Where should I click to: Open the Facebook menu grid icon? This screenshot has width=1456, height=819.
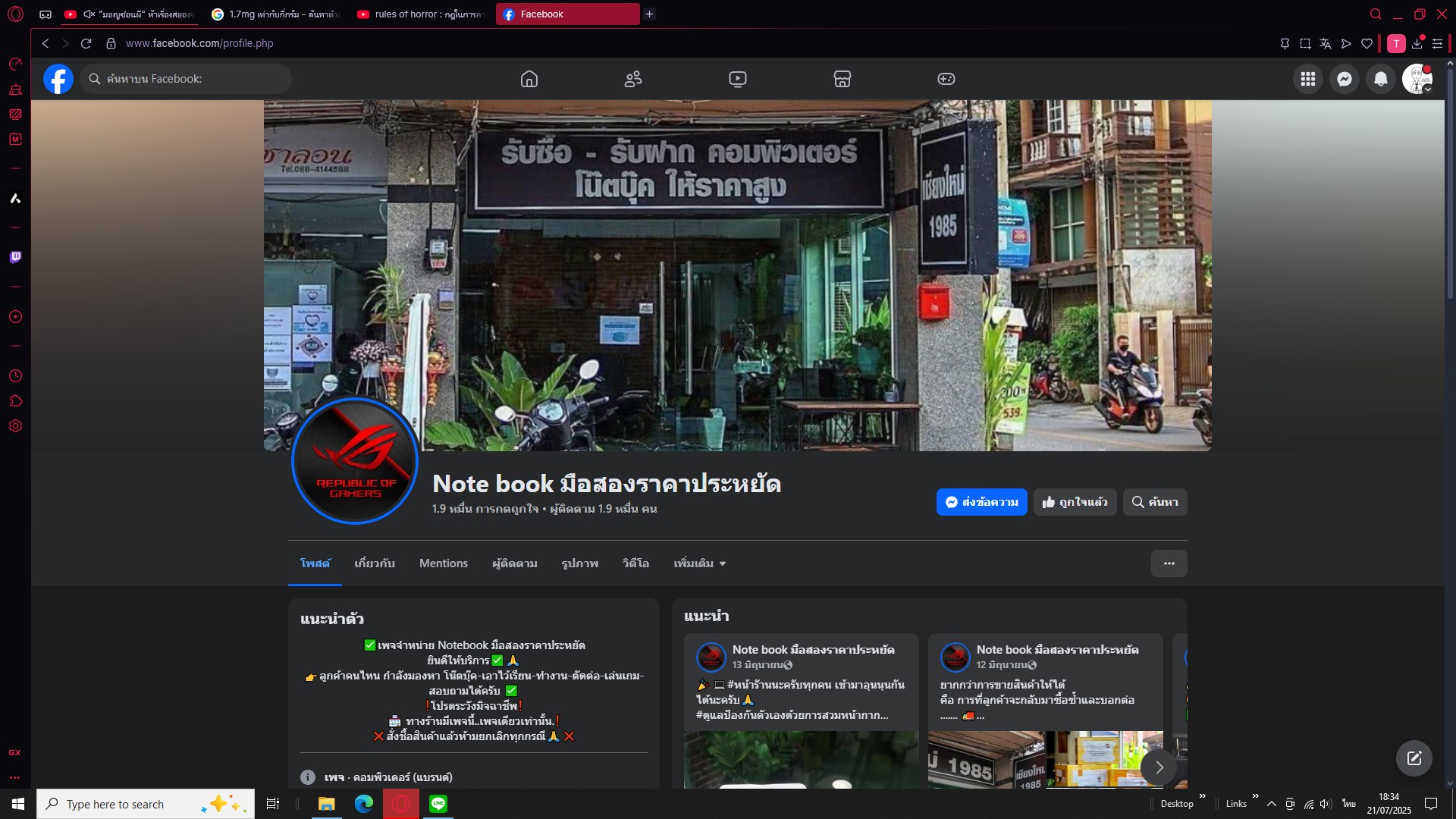click(1308, 79)
